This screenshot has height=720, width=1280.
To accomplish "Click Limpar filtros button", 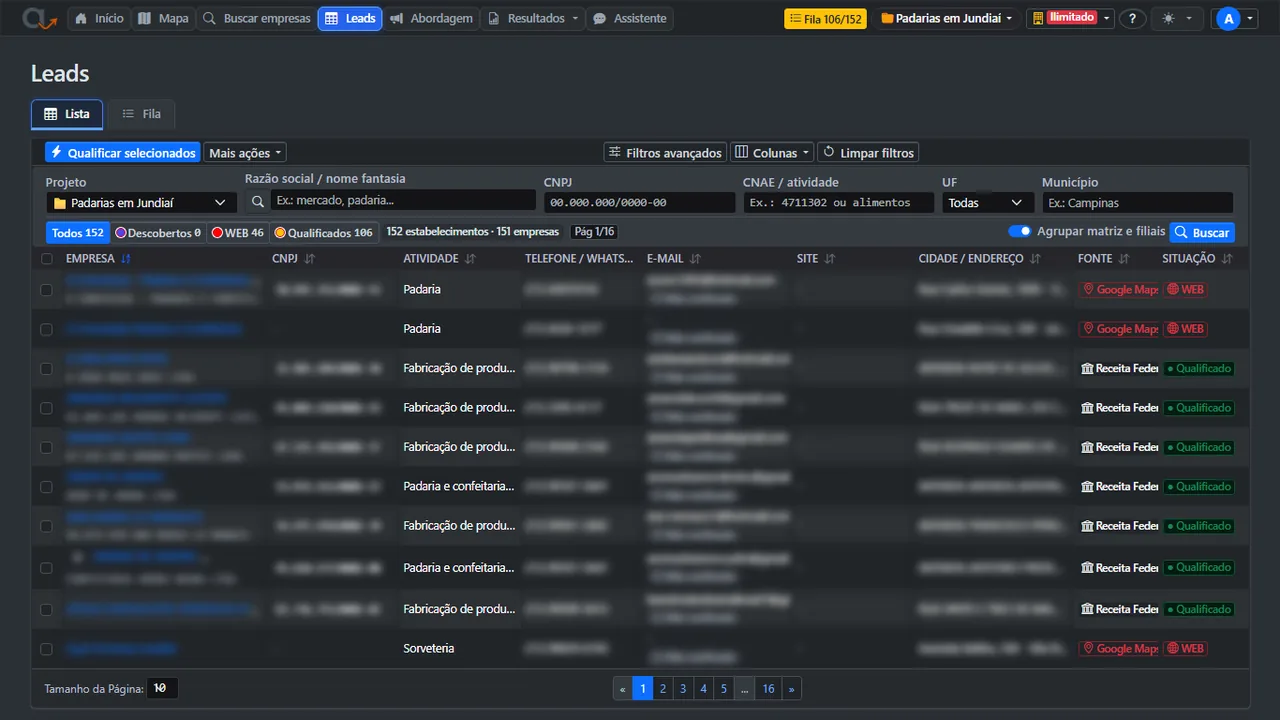I will pyautogui.click(x=868, y=153).
